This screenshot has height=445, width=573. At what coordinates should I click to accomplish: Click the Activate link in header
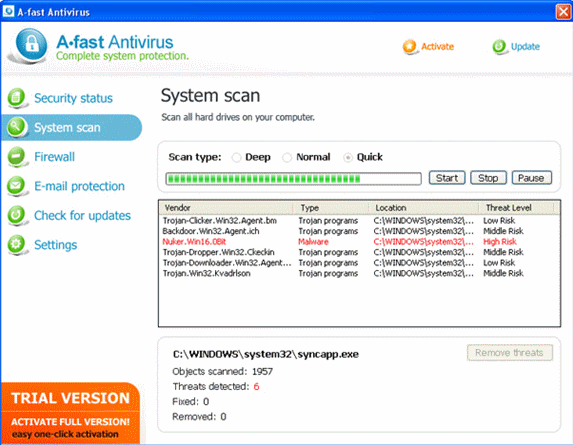(437, 46)
